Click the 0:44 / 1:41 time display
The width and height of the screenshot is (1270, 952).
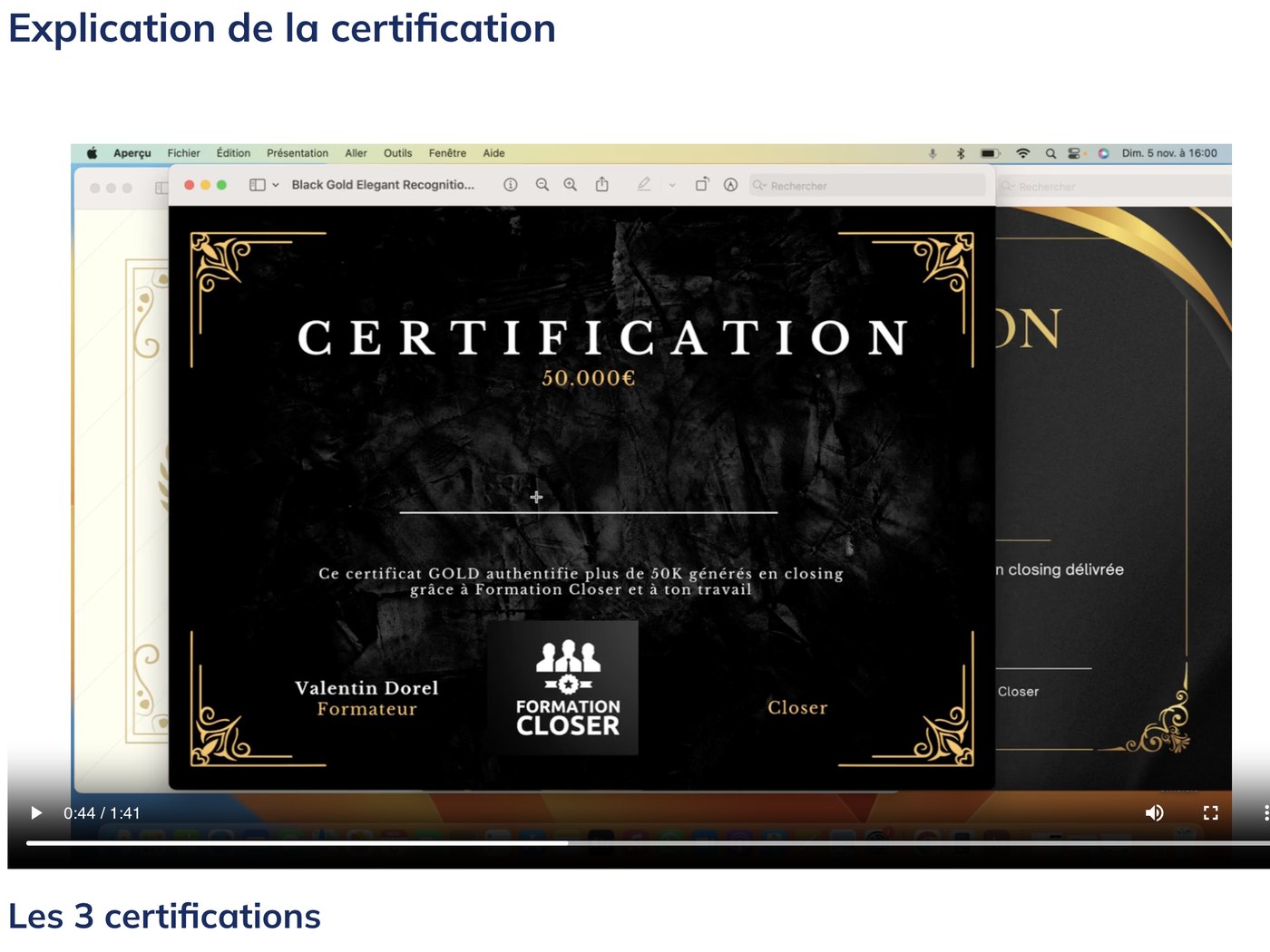tap(102, 813)
